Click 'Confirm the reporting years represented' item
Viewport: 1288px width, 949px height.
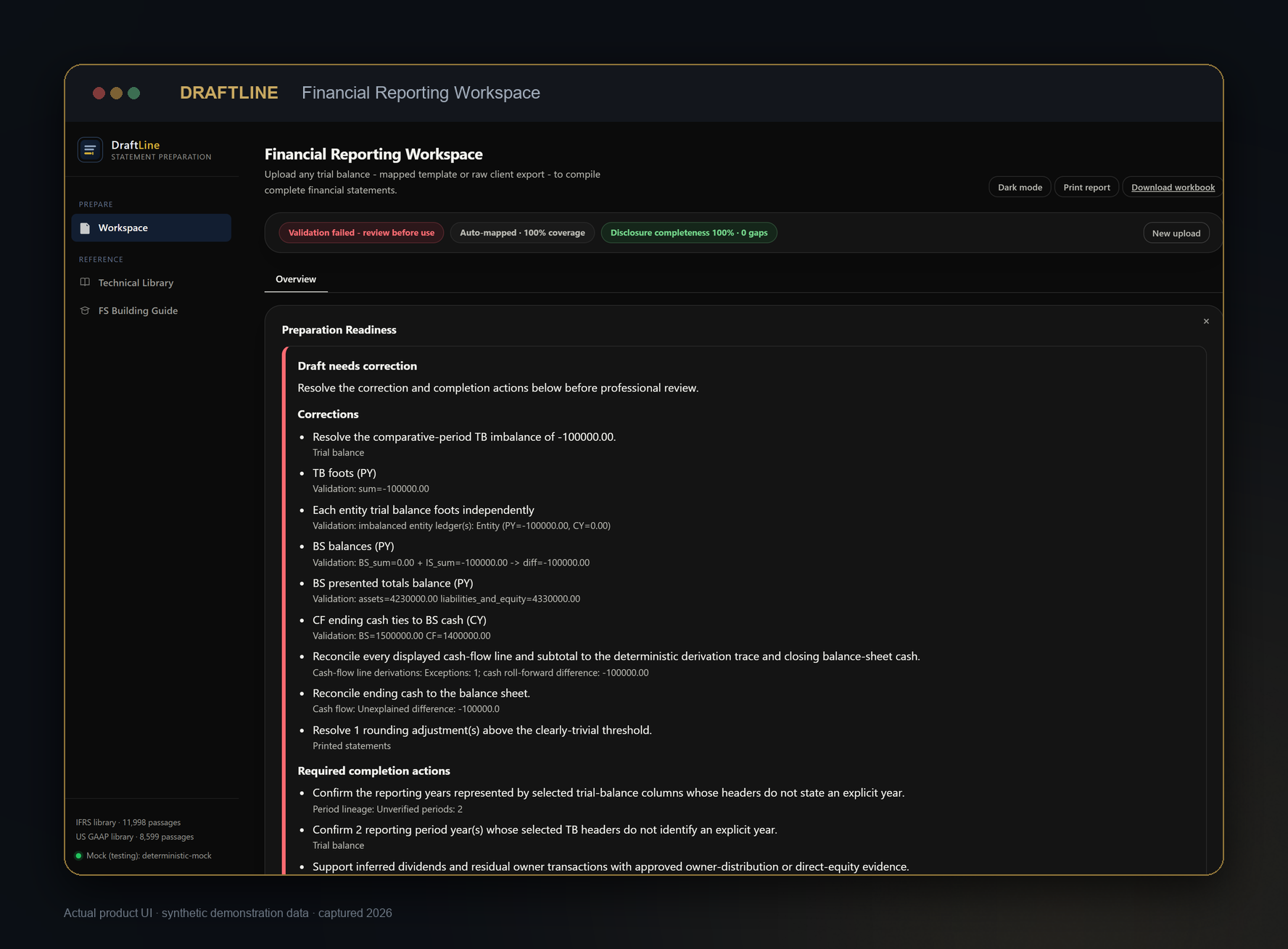pos(608,792)
